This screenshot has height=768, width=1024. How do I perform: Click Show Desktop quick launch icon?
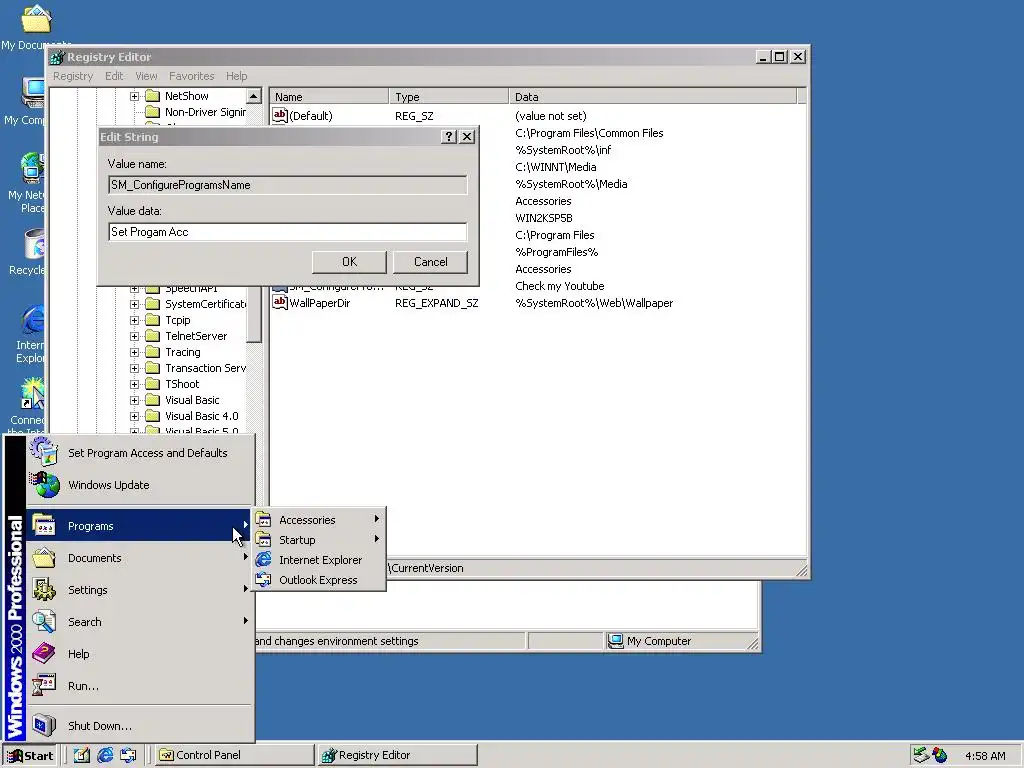(x=82, y=755)
